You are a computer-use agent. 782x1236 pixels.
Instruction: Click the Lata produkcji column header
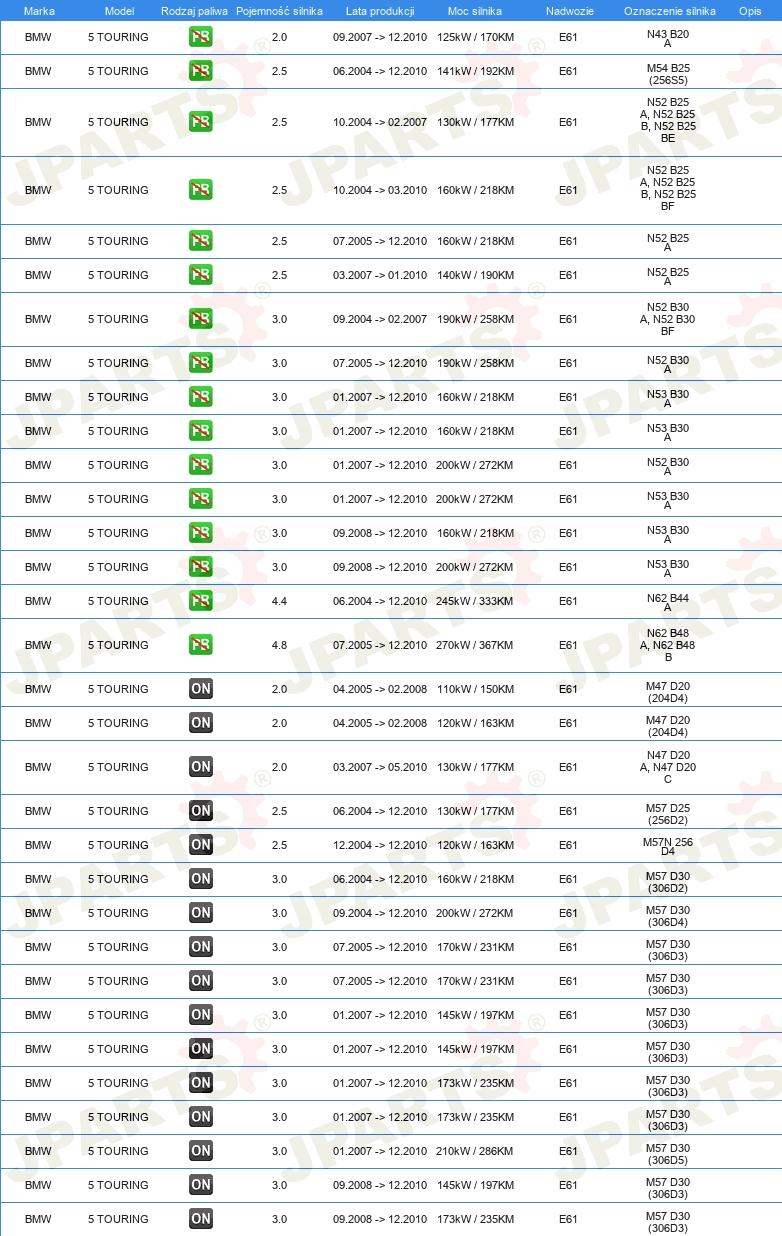coord(380,11)
